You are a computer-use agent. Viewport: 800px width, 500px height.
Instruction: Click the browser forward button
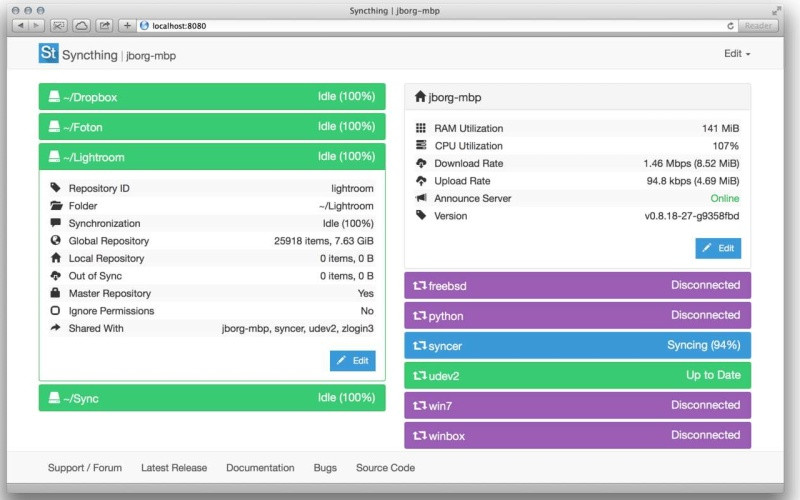tap(36, 26)
